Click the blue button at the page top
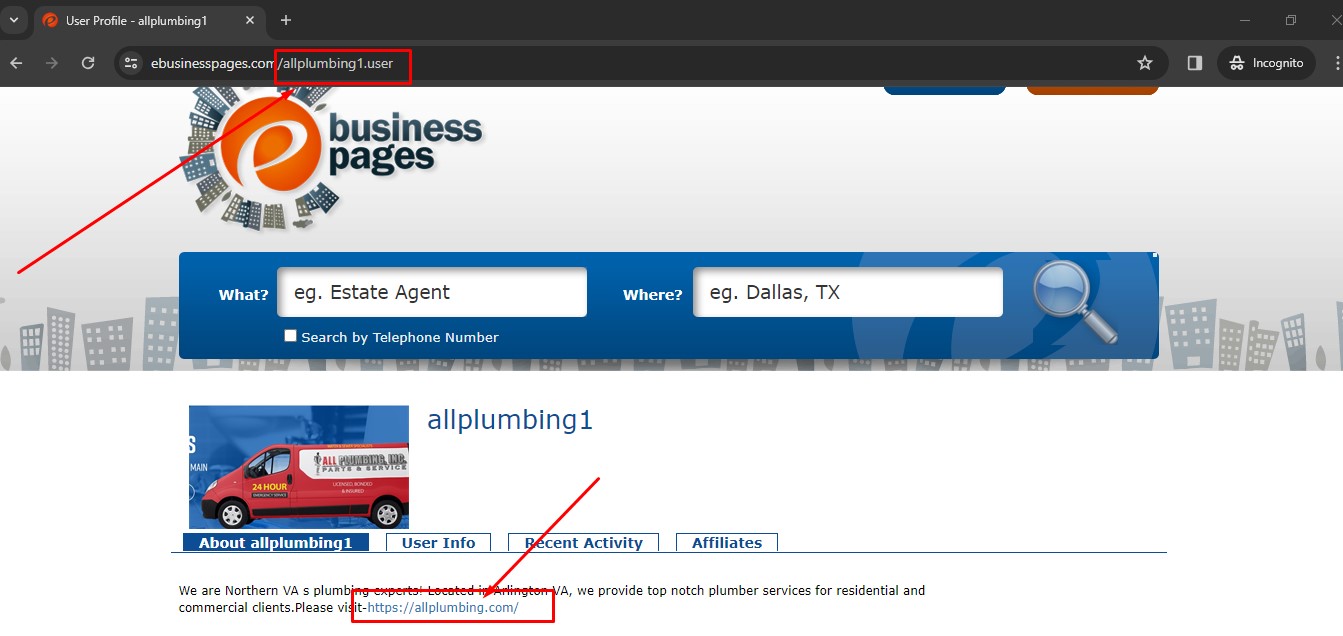 (x=944, y=90)
